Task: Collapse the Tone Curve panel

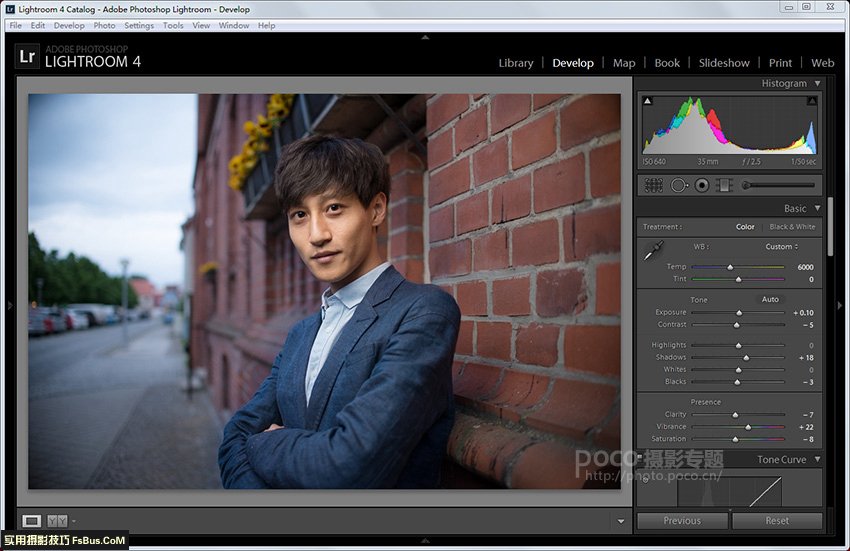Action: 817,460
